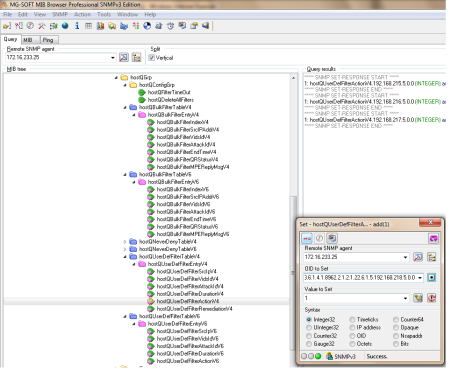
Task: Open the Tools menu
Action: click(104, 14)
